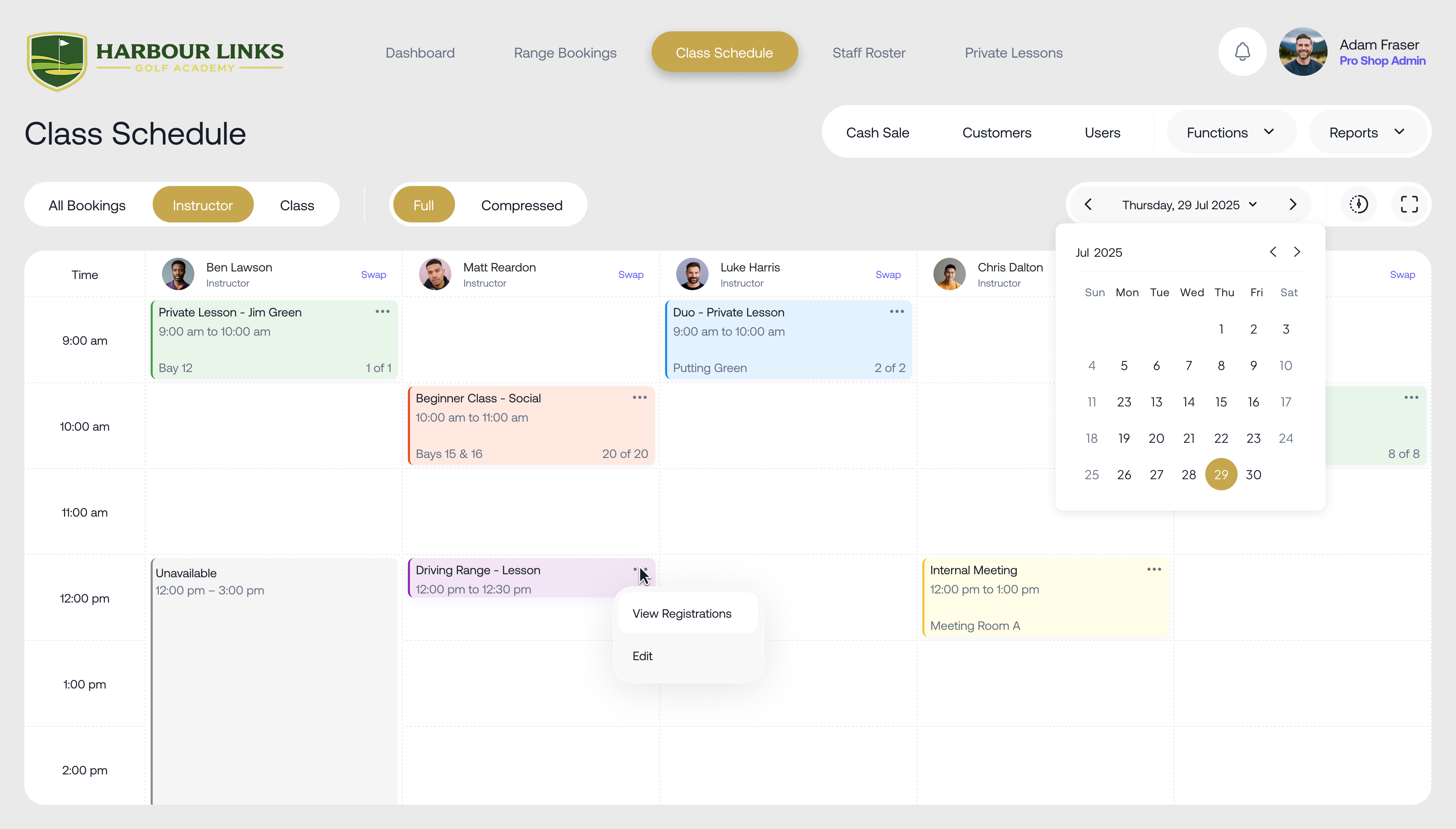Advance to the next day with the right arrow
Image resolution: width=1456 pixels, height=829 pixels.
coord(1293,204)
